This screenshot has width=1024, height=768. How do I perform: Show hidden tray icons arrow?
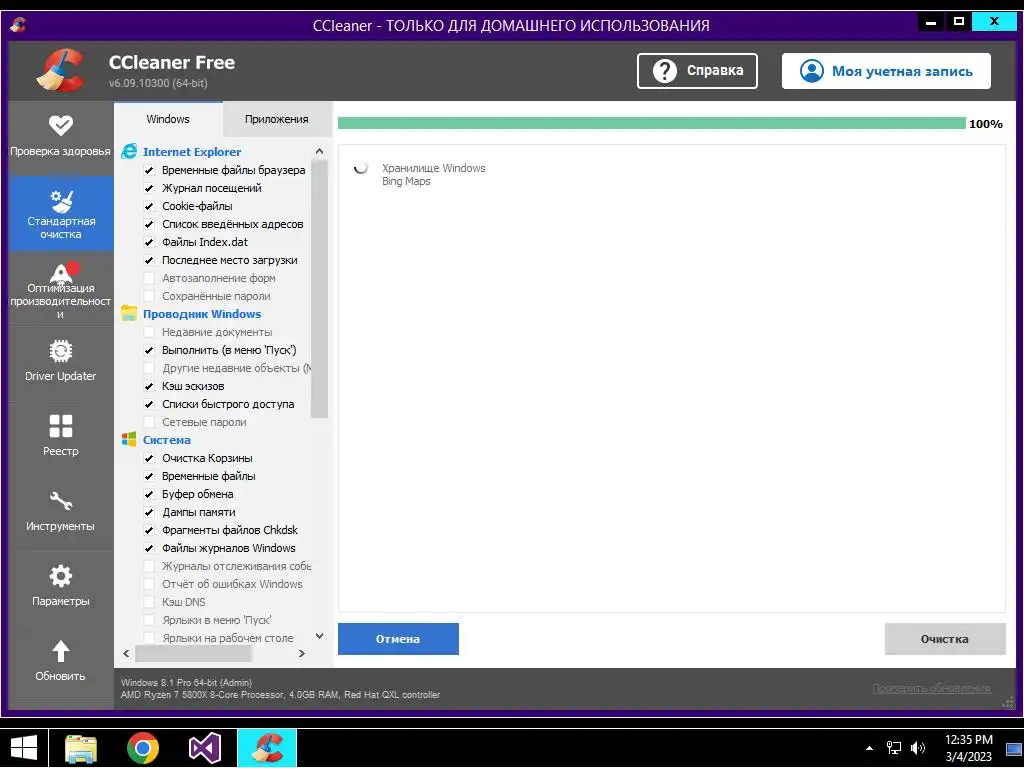pos(869,748)
